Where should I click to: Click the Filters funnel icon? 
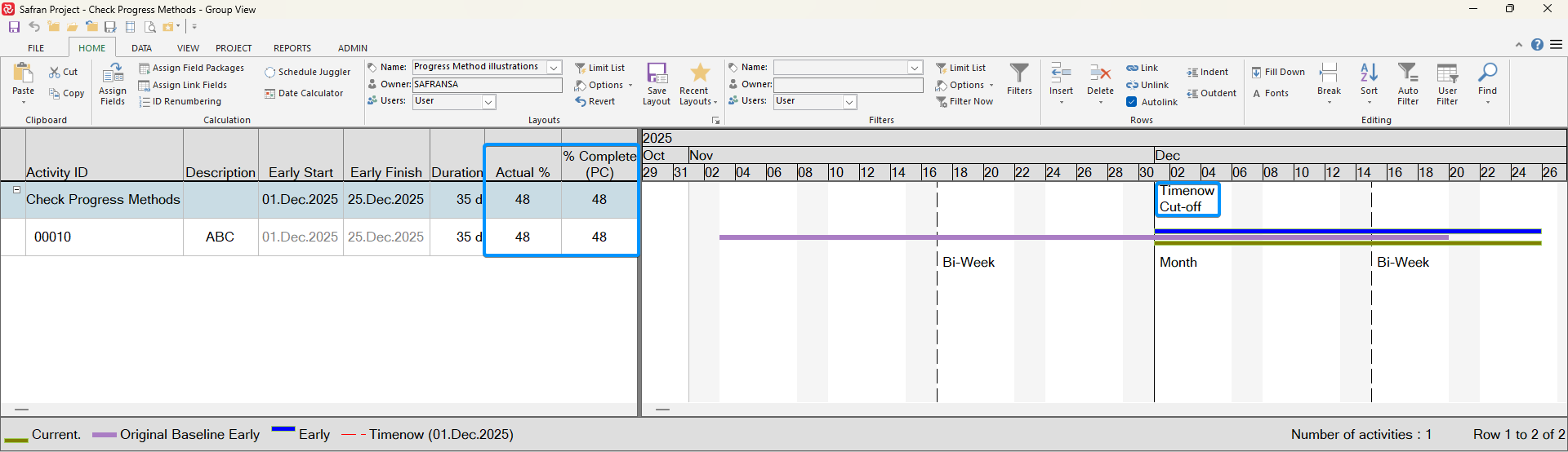coord(1018,73)
